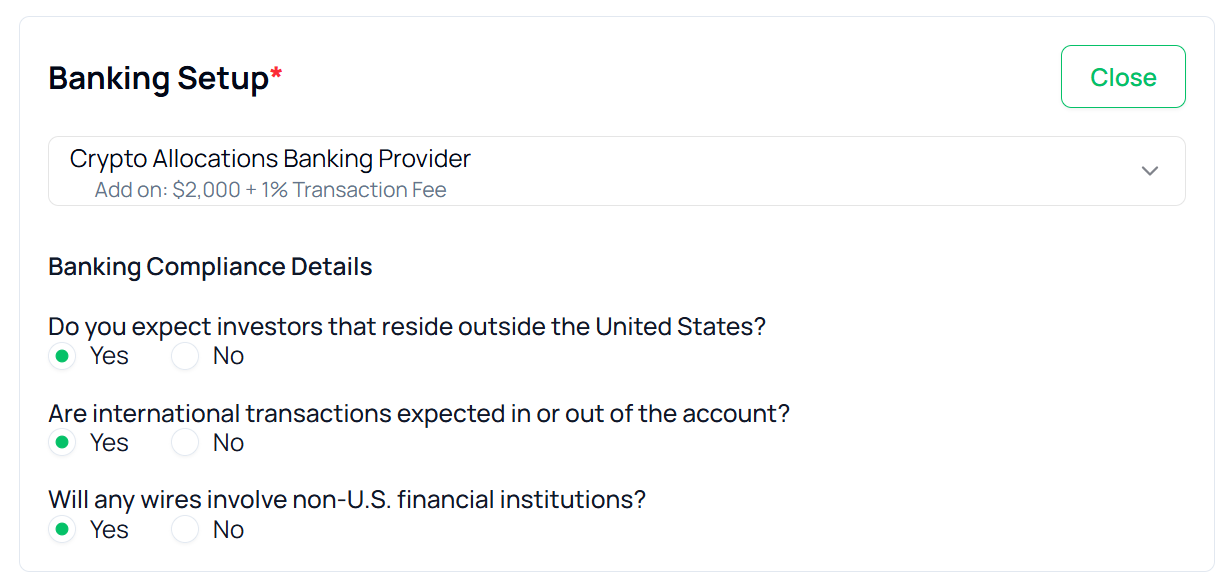Click the red required asterisk
Image resolution: width=1230 pixels, height=586 pixels.
pos(276,73)
